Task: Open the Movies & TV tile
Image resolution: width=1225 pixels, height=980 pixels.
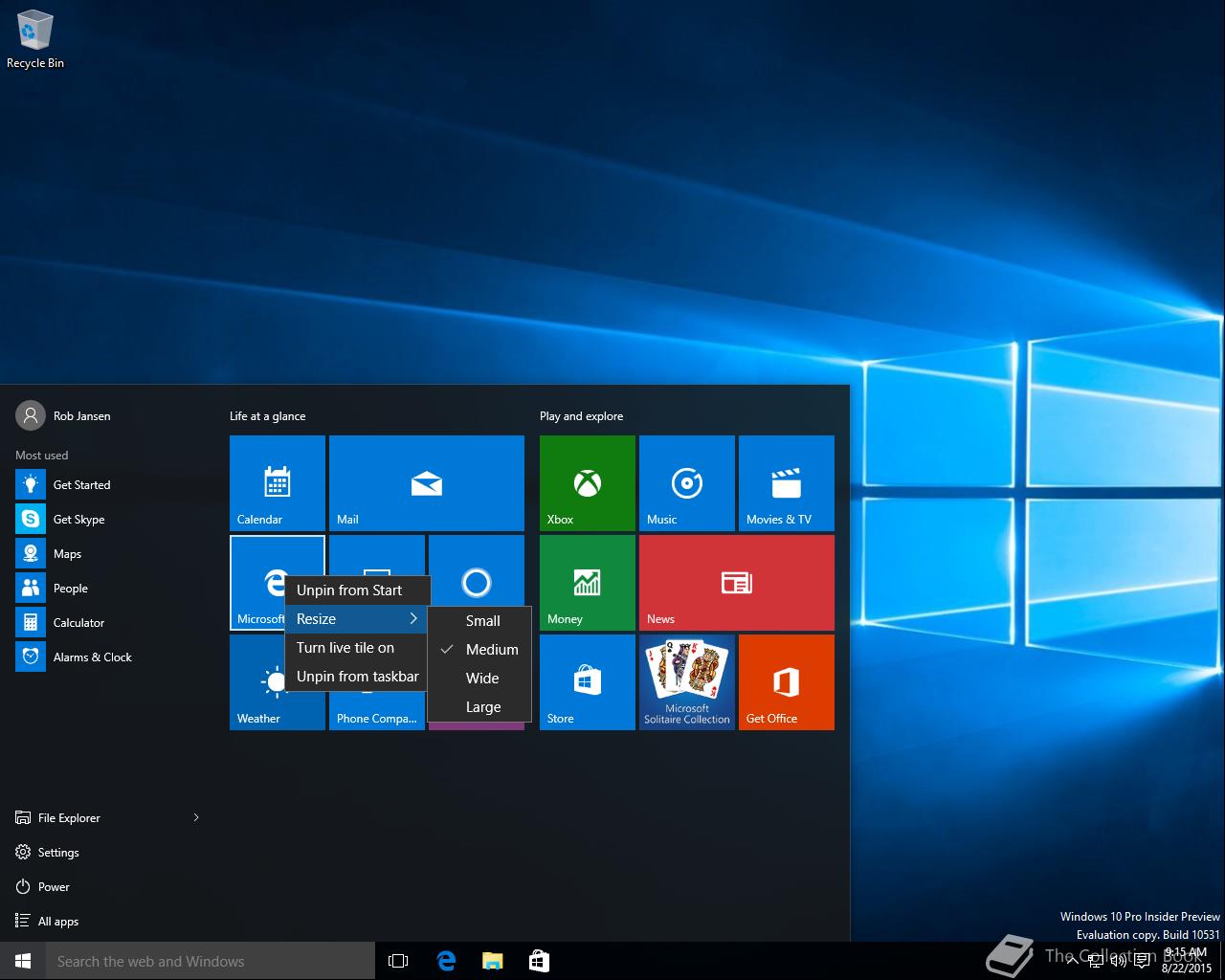Action: coord(787,483)
